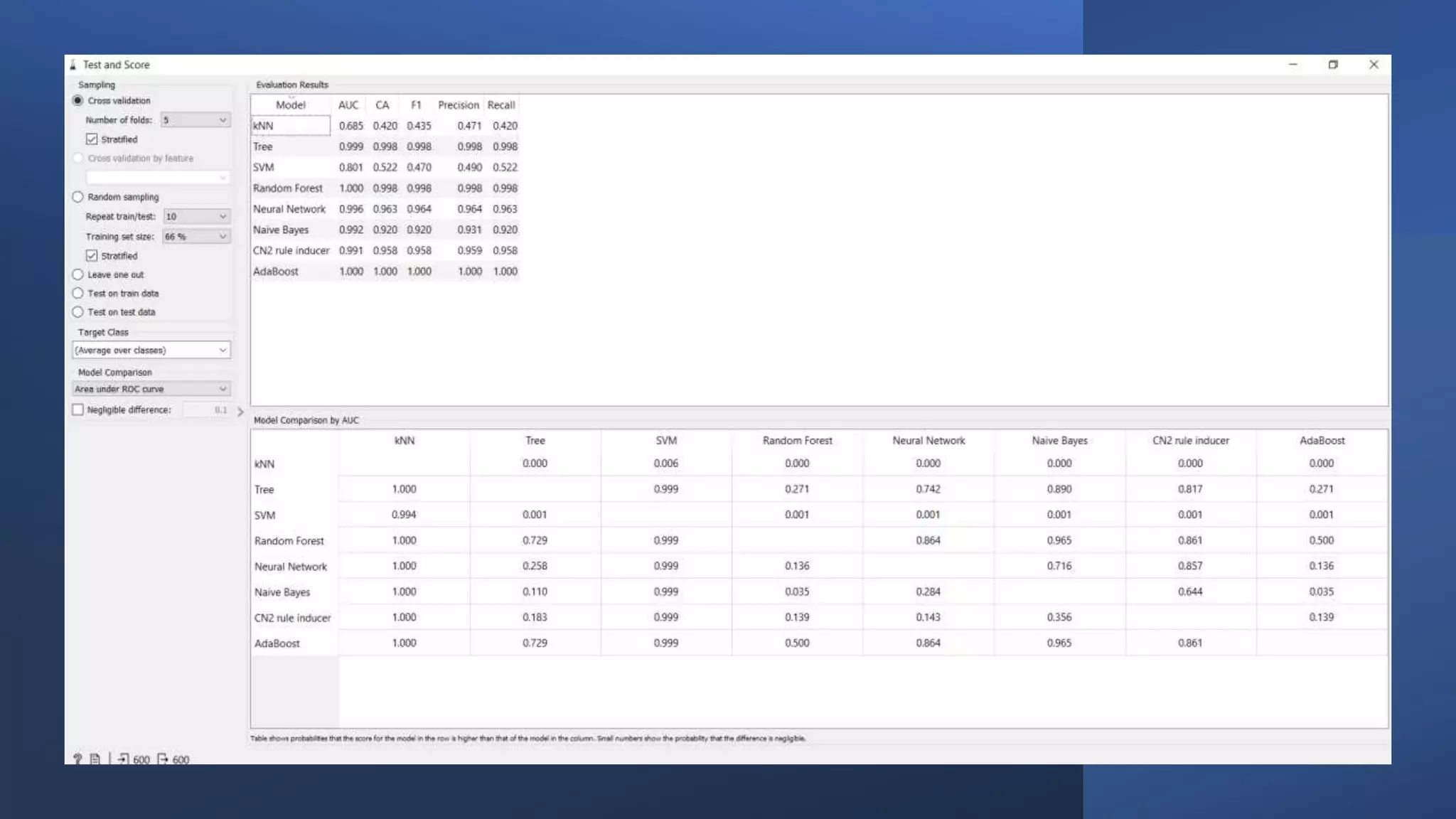Sort results by the AUC column header
The height and width of the screenshot is (819, 1456).
pos(348,105)
